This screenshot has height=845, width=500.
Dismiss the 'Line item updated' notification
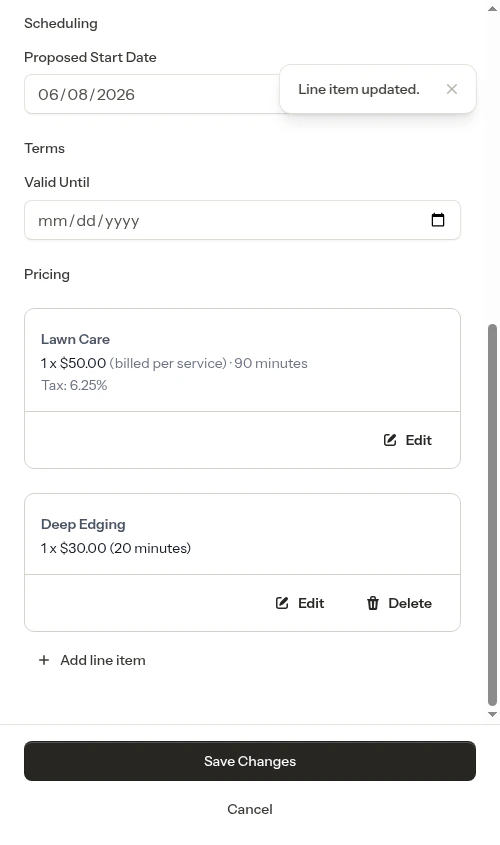click(452, 89)
